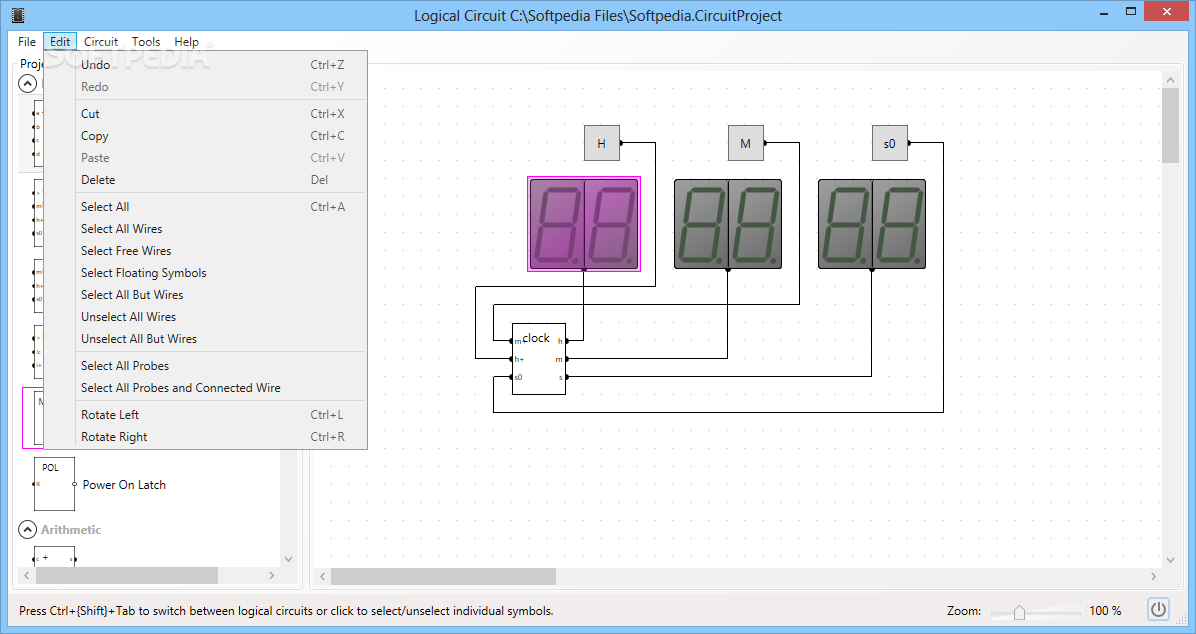Viewport: 1196px width, 634px height.
Task: Select the highlighted hours seven-segment display
Action: point(584,224)
